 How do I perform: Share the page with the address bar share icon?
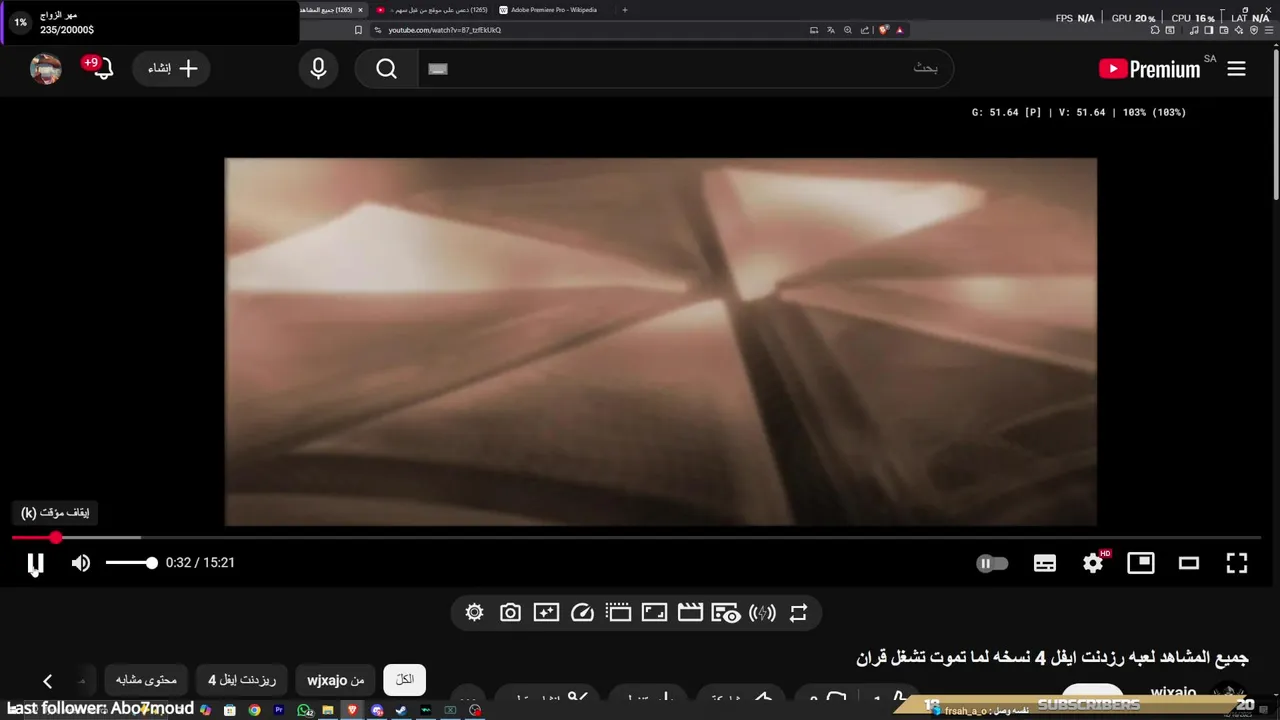click(x=865, y=30)
